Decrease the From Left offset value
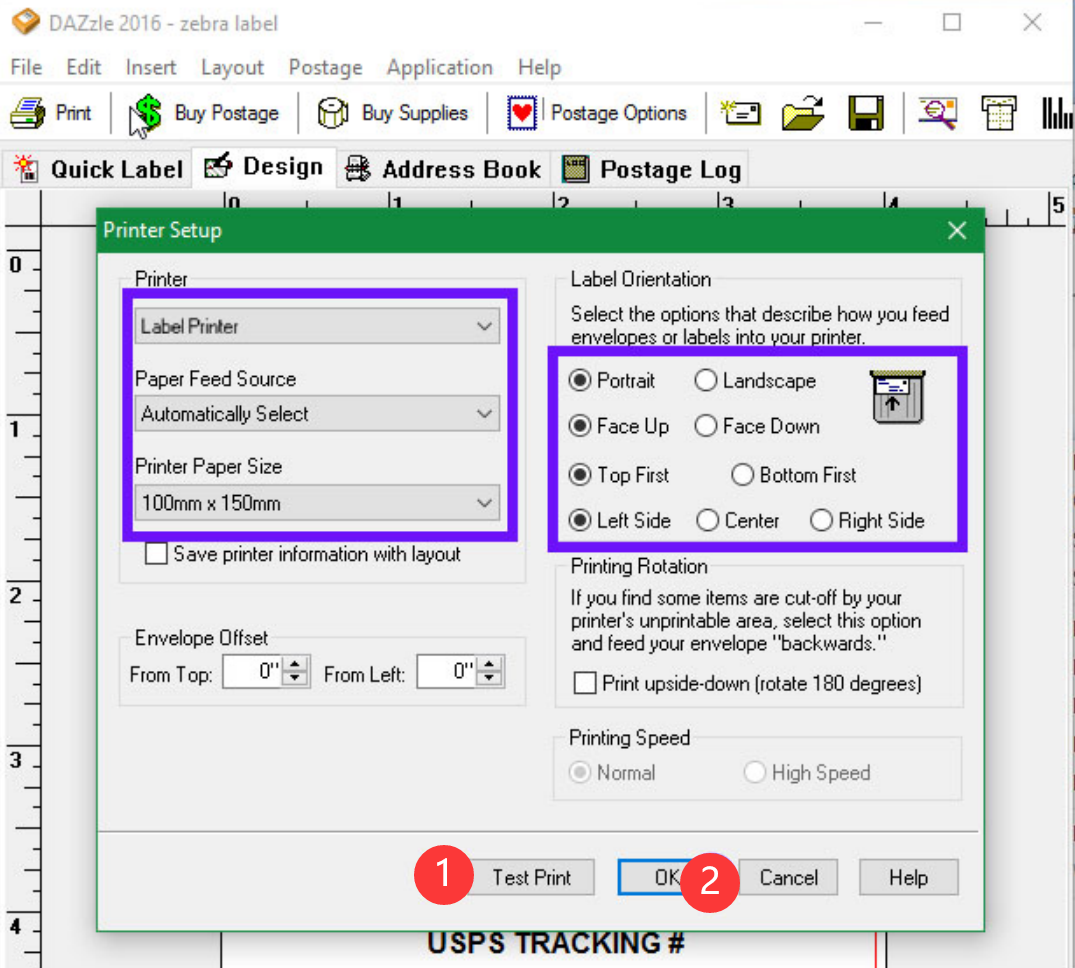Viewport: 1075px width, 968px height. click(490, 678)
